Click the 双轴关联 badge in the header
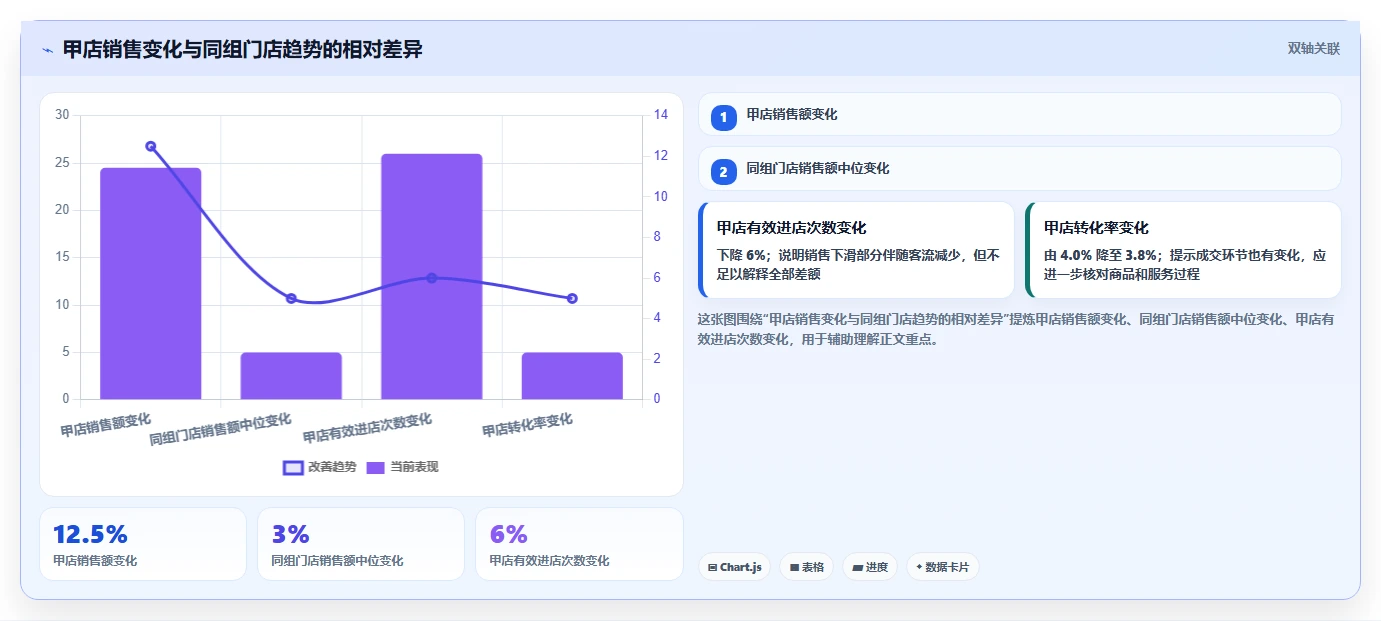 (x=1313, y=48)
